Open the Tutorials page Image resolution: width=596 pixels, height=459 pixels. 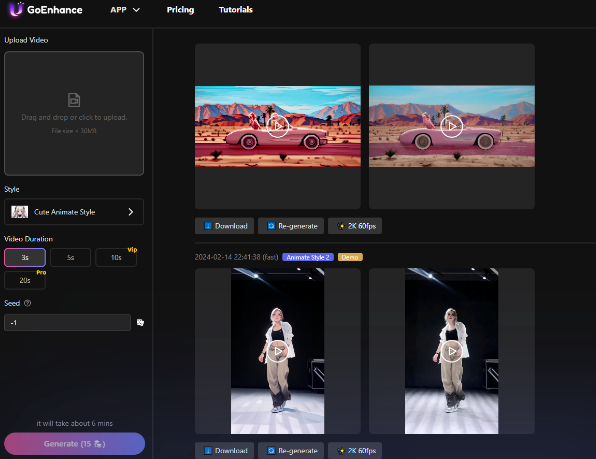click(236, 10)
